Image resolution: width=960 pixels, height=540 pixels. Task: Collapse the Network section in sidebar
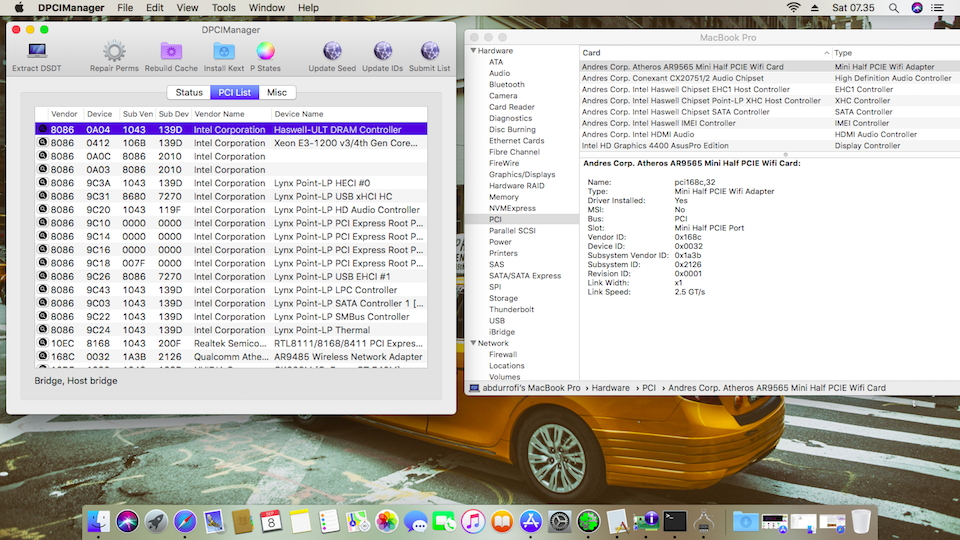click(473, 343)
